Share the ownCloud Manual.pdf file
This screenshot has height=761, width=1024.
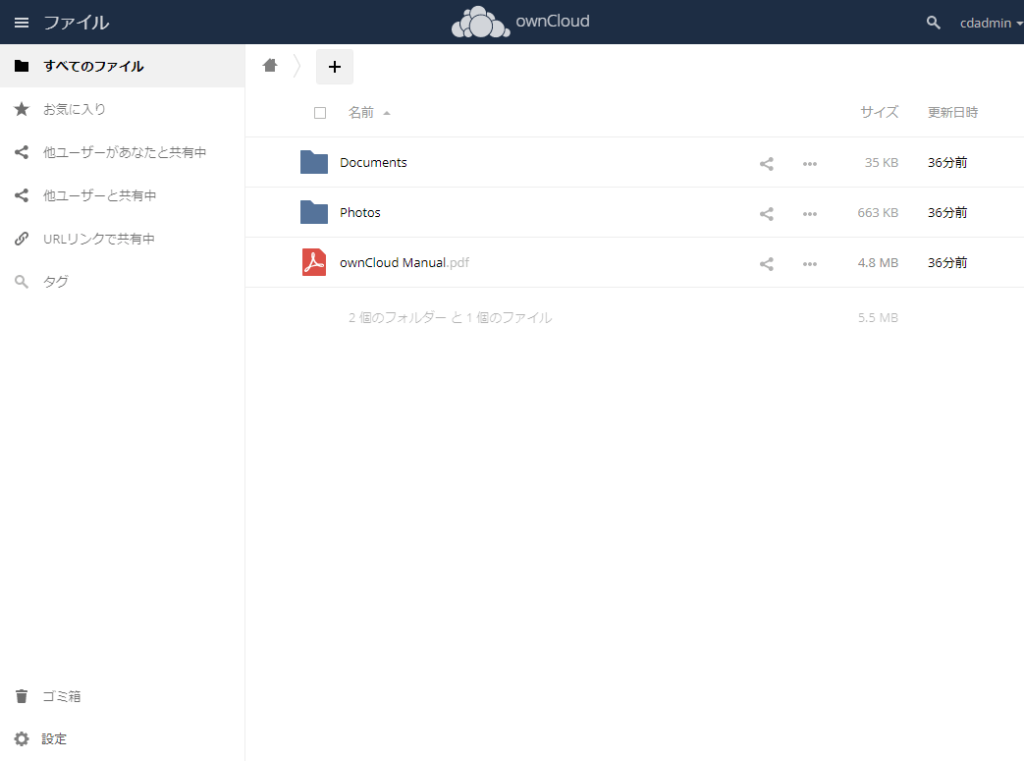tap(767, 264)
